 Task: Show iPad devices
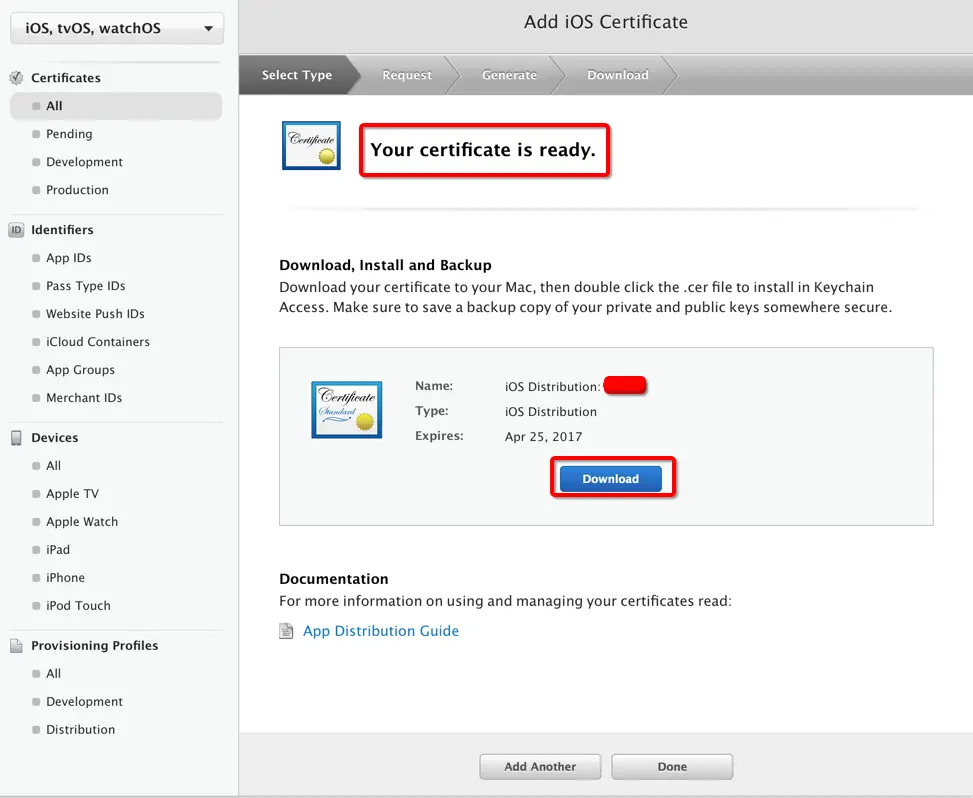pos(58,550)
